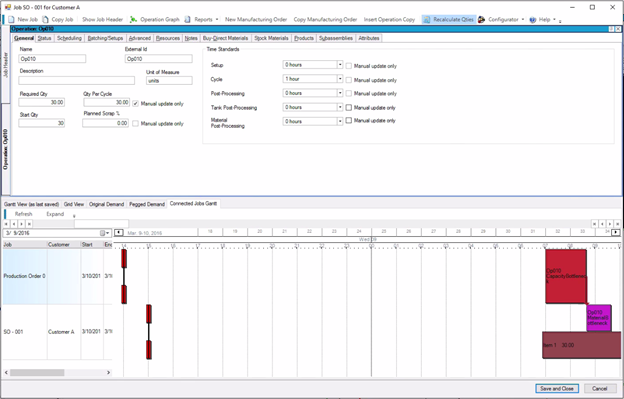
Task: Toggle Tank Post-Processing Manual update only checkbox
Action: (x=349, y=107)
